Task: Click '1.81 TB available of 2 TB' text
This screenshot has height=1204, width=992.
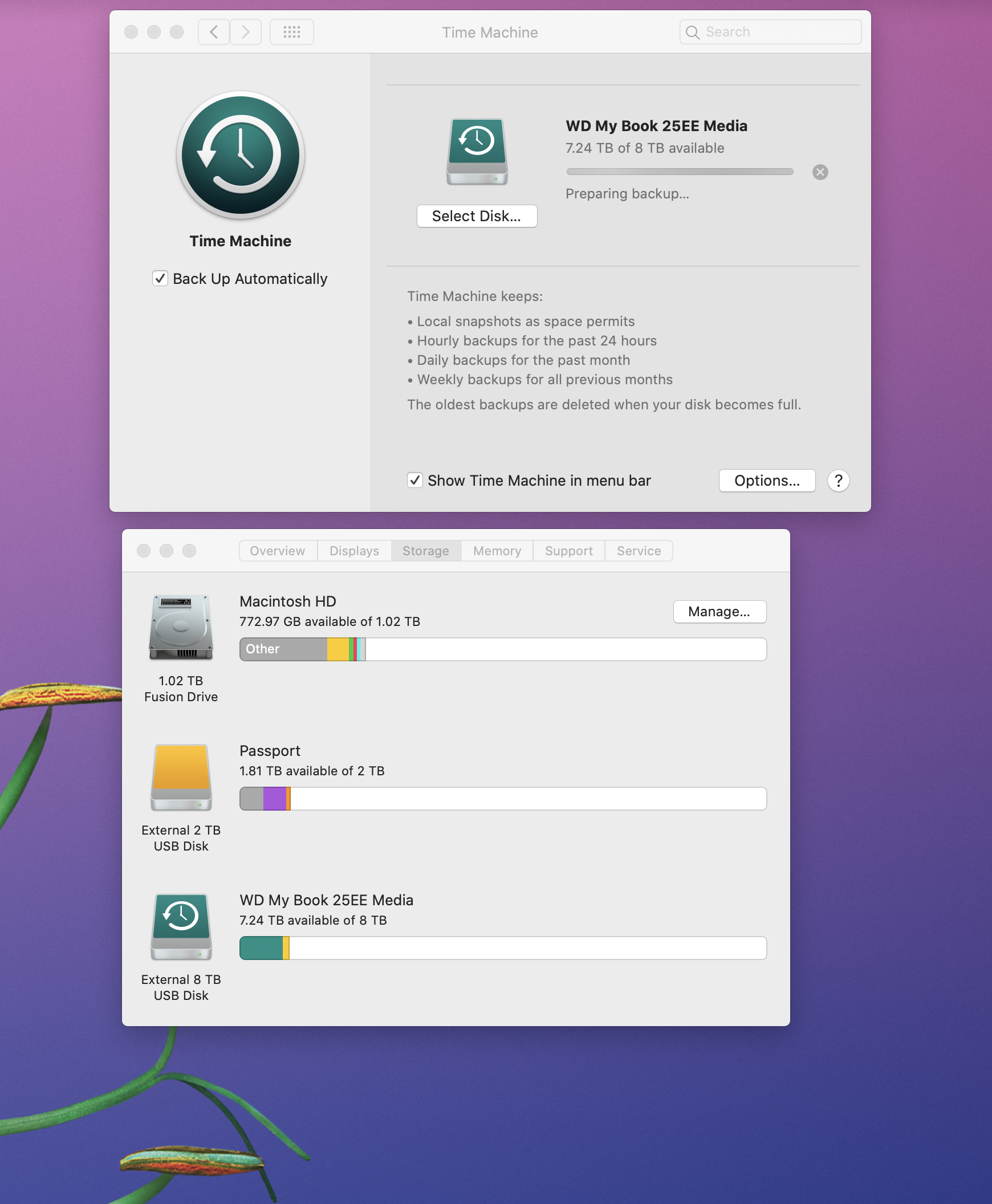Action: [x=312, y=771]
